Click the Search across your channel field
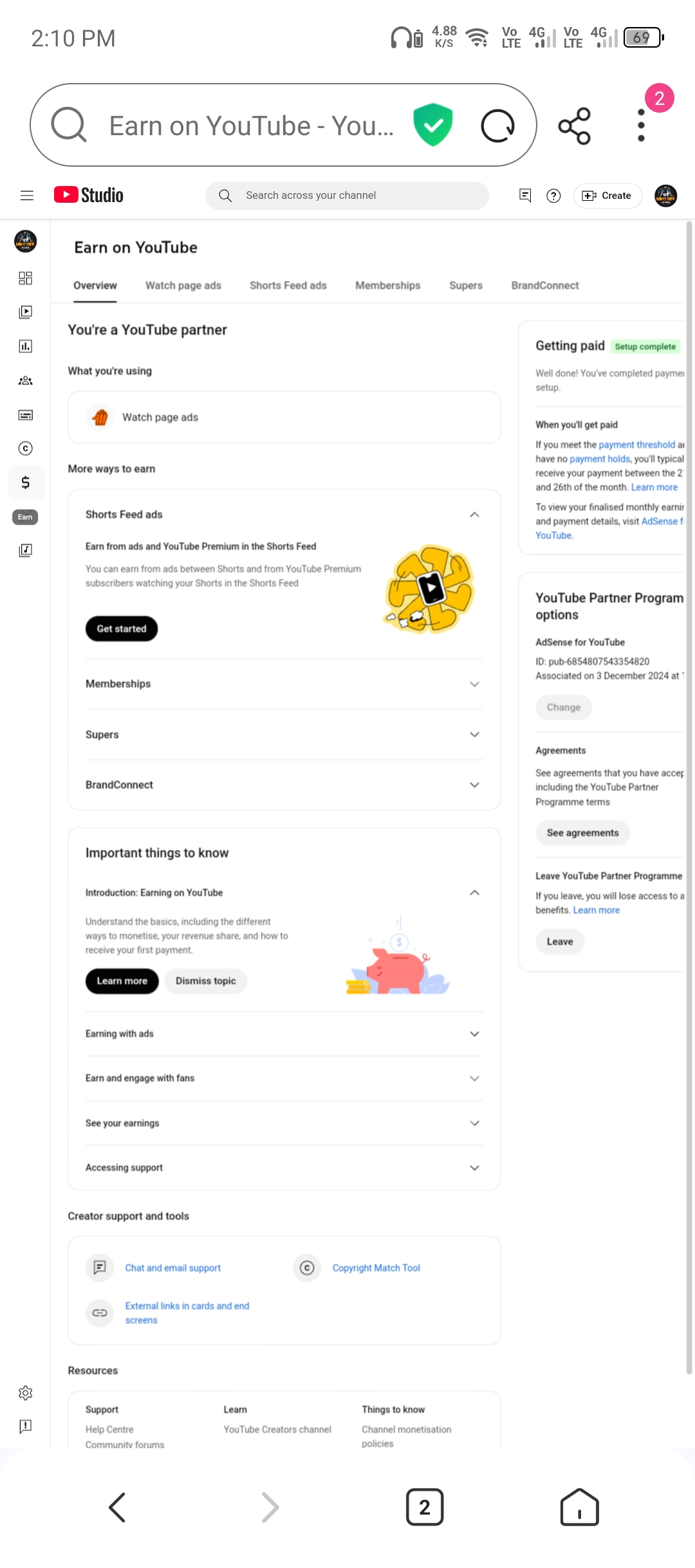Viewport: 695px width, 1568px height. [347, 196]
